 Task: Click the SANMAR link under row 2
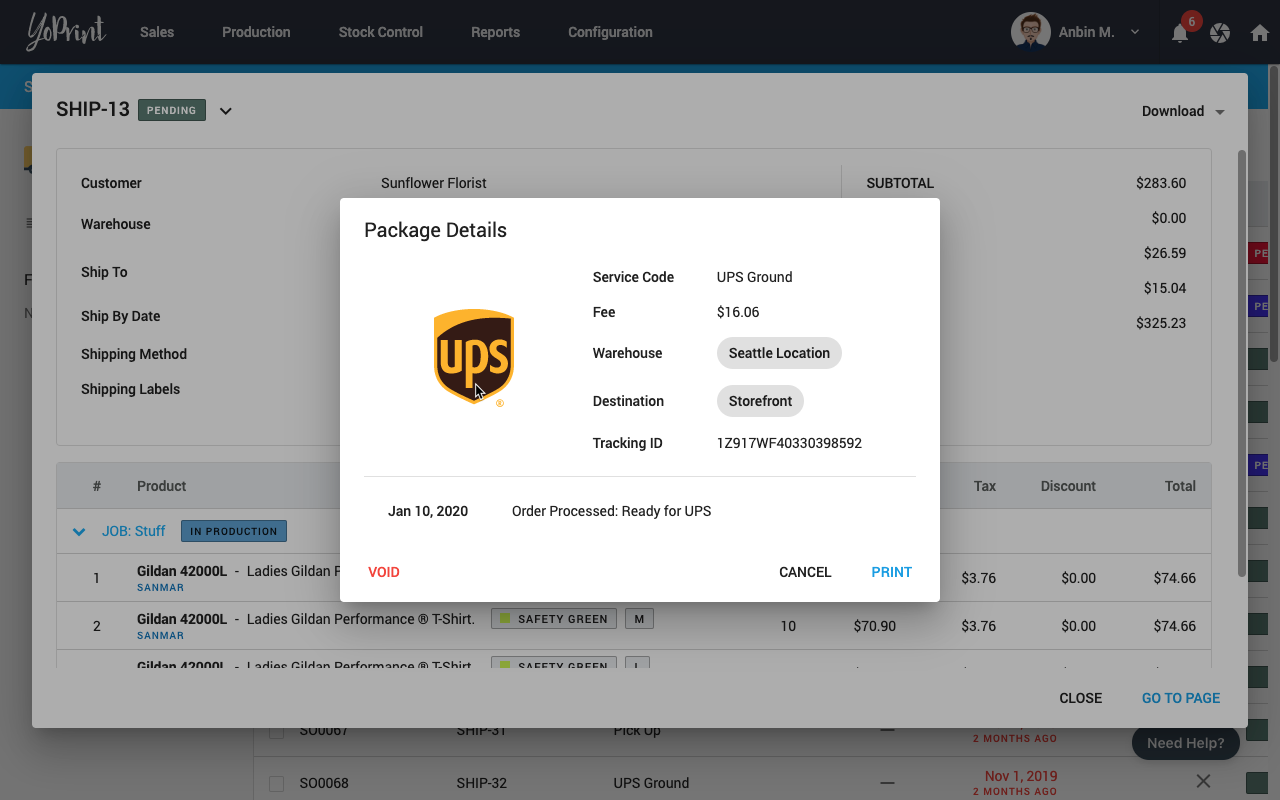coord(160,636)
